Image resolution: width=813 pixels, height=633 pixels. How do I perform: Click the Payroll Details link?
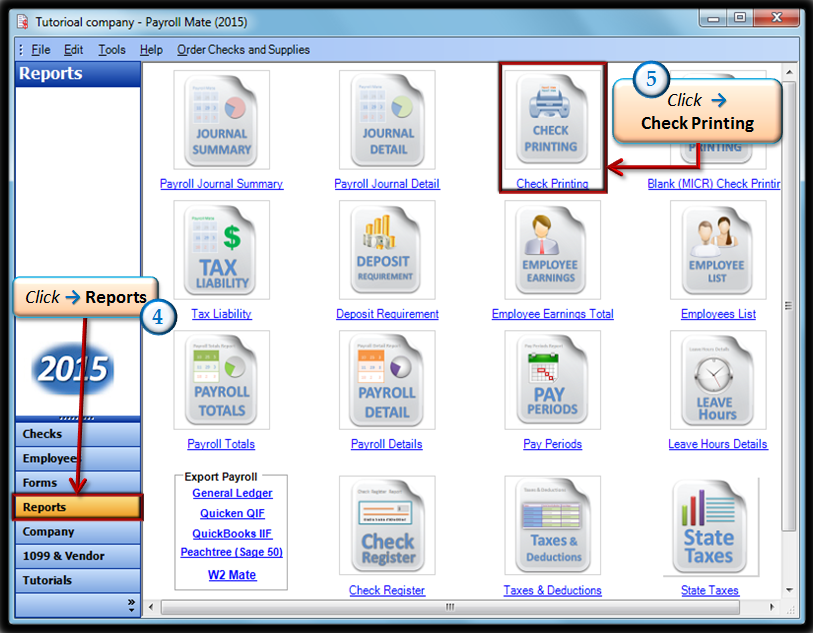[386, 444]
